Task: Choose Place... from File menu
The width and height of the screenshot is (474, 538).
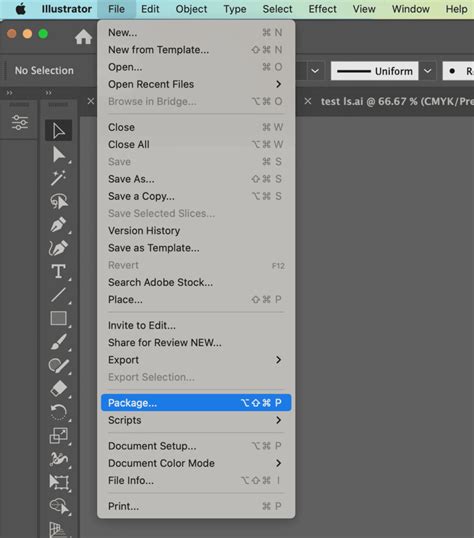Action: point(196,300)
